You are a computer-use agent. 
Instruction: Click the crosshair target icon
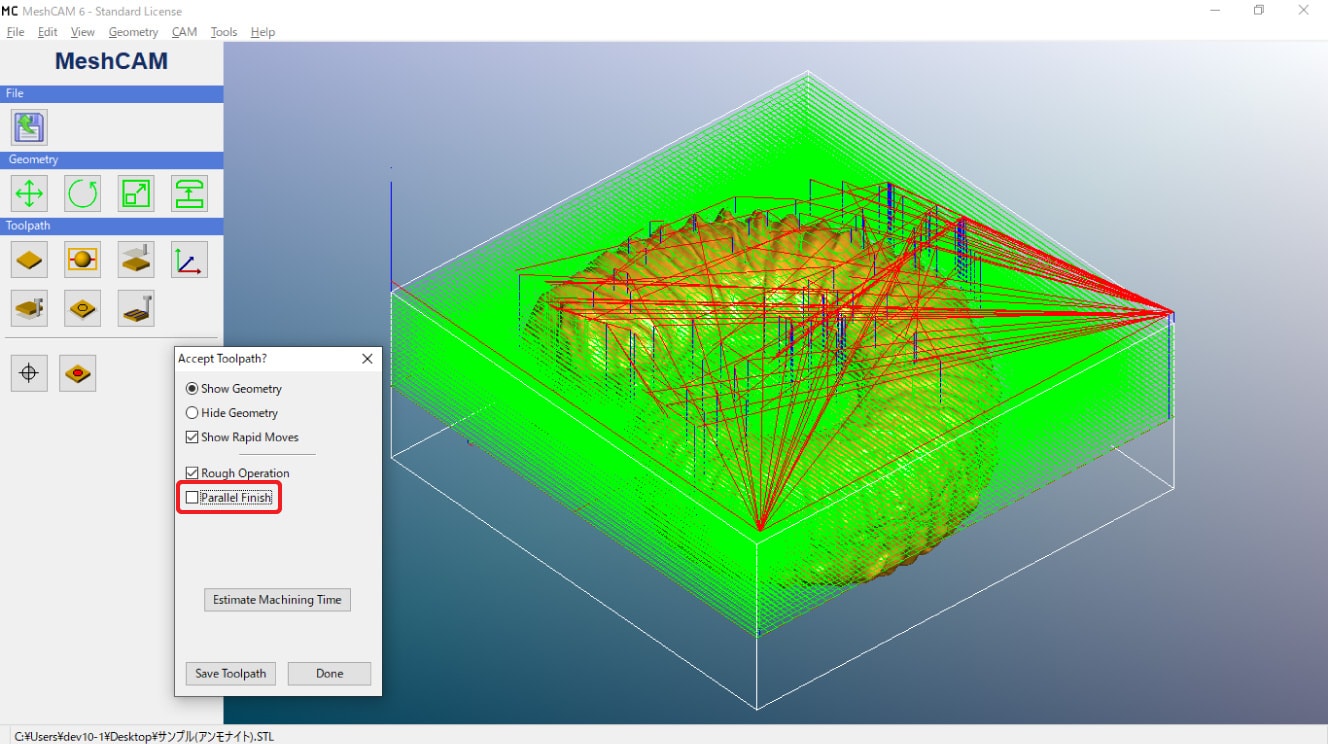[29, 373]
